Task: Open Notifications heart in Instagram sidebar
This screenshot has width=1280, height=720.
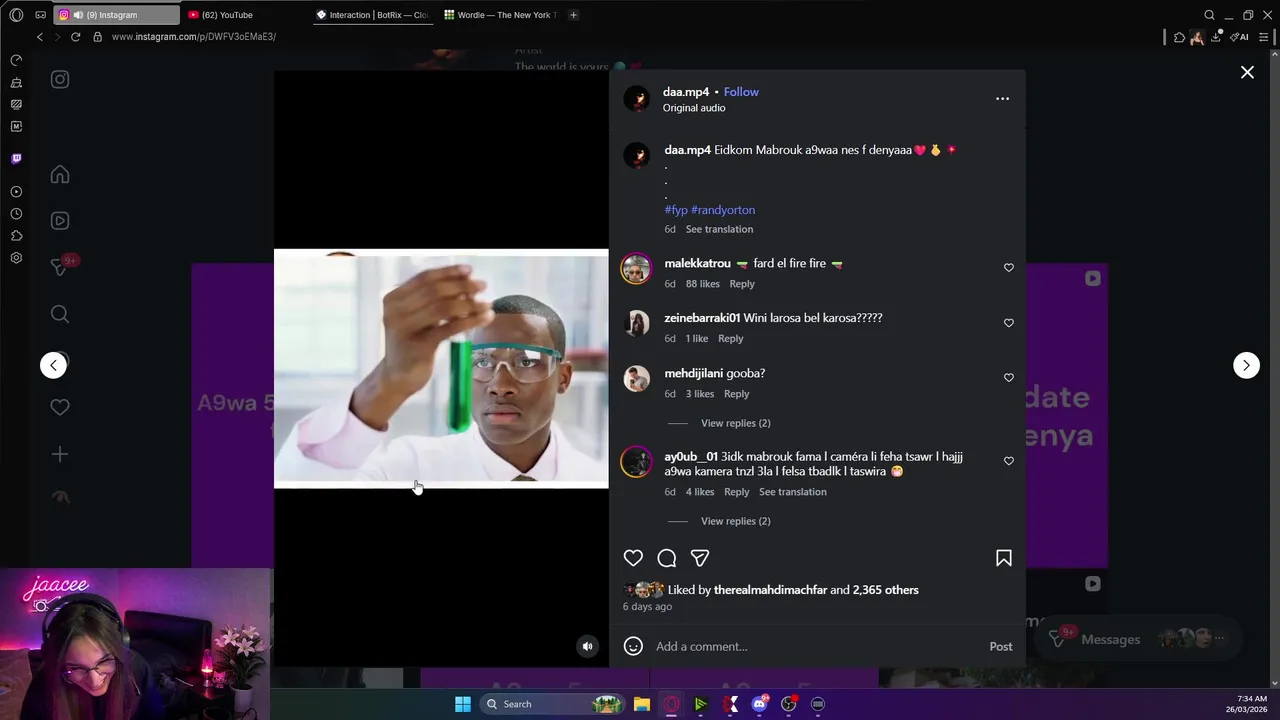Action: point(60,407)
